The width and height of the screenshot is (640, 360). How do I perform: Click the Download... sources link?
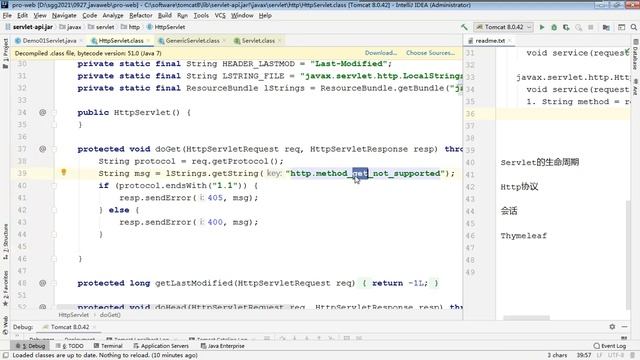click(381, 53)
